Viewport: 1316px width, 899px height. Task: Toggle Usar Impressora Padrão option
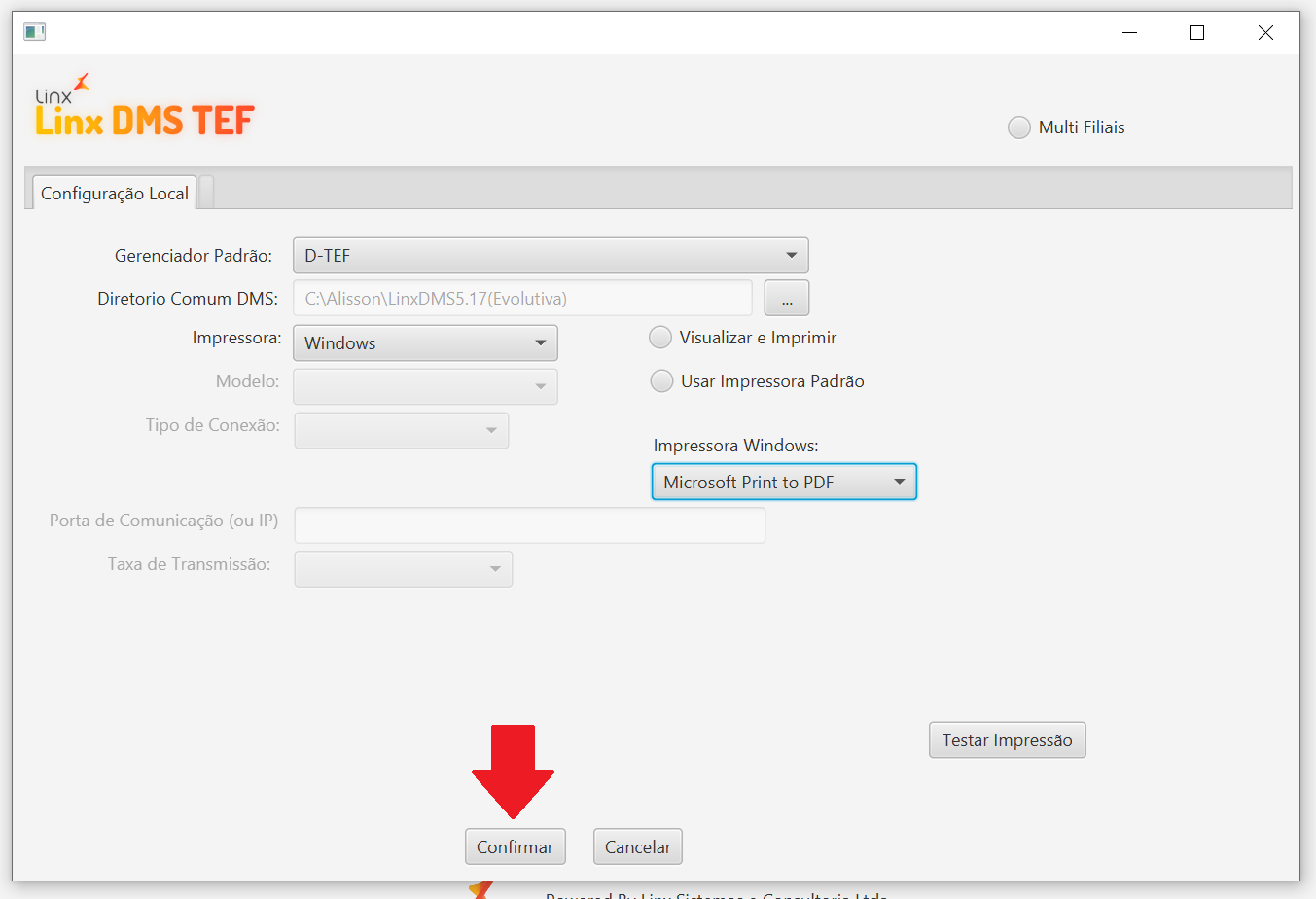point(661,381)
